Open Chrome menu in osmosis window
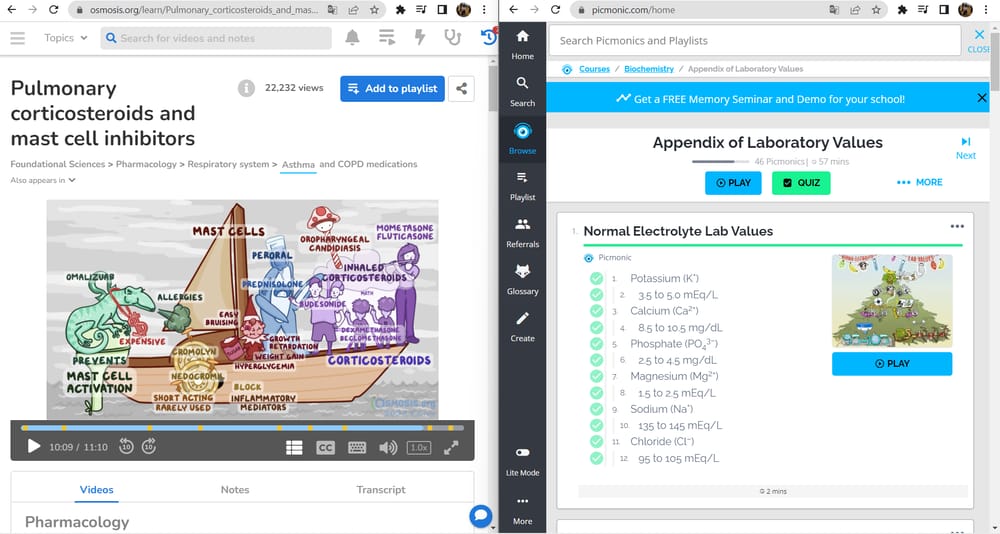This screenshot has width=1000, height=534. [x=484, y=10]
